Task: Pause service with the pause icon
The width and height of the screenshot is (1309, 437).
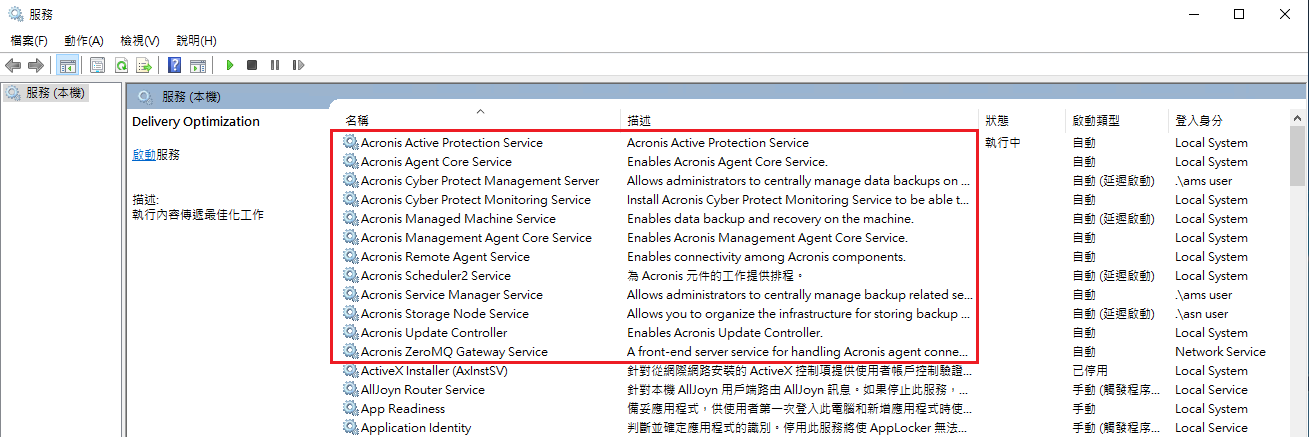Action: pyautogui.click(x=275, y=65)
